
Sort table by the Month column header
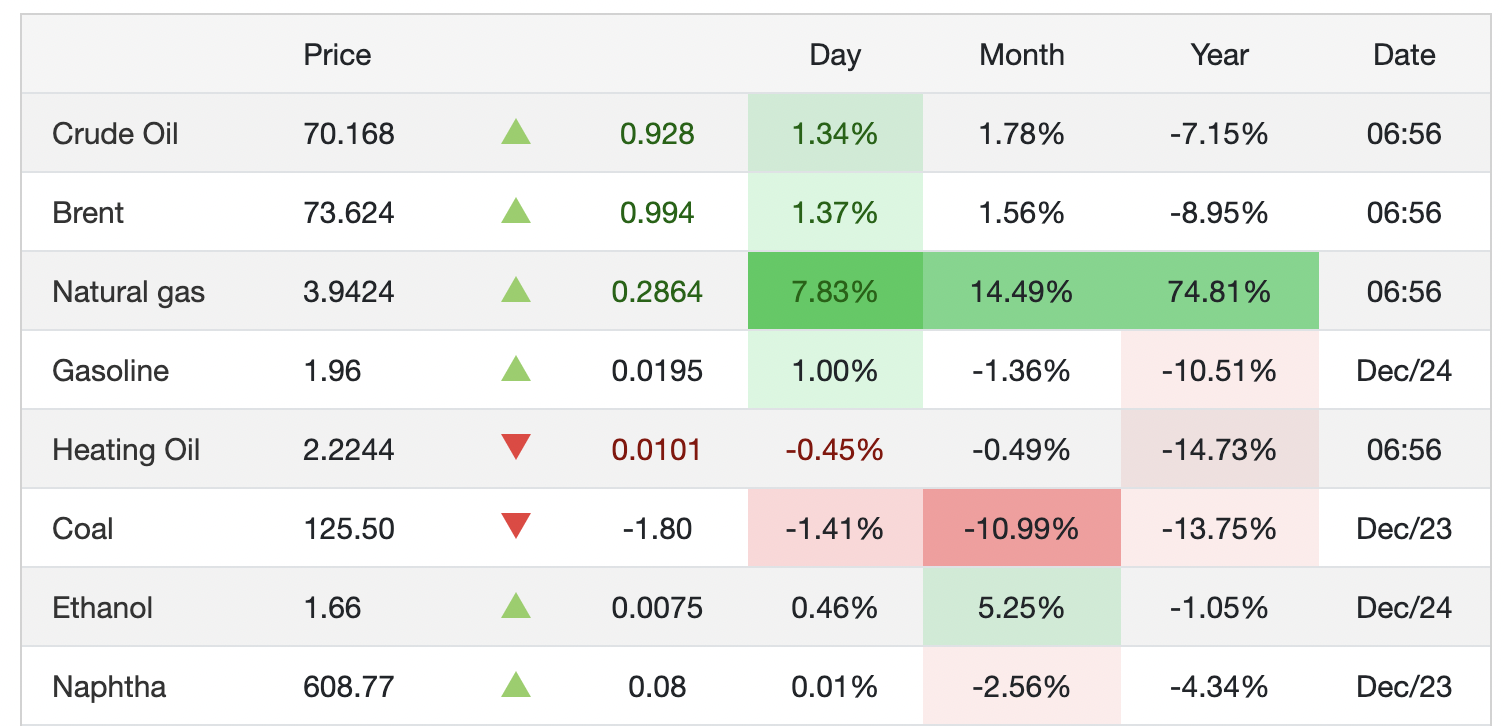click(x=1022, y=54)
